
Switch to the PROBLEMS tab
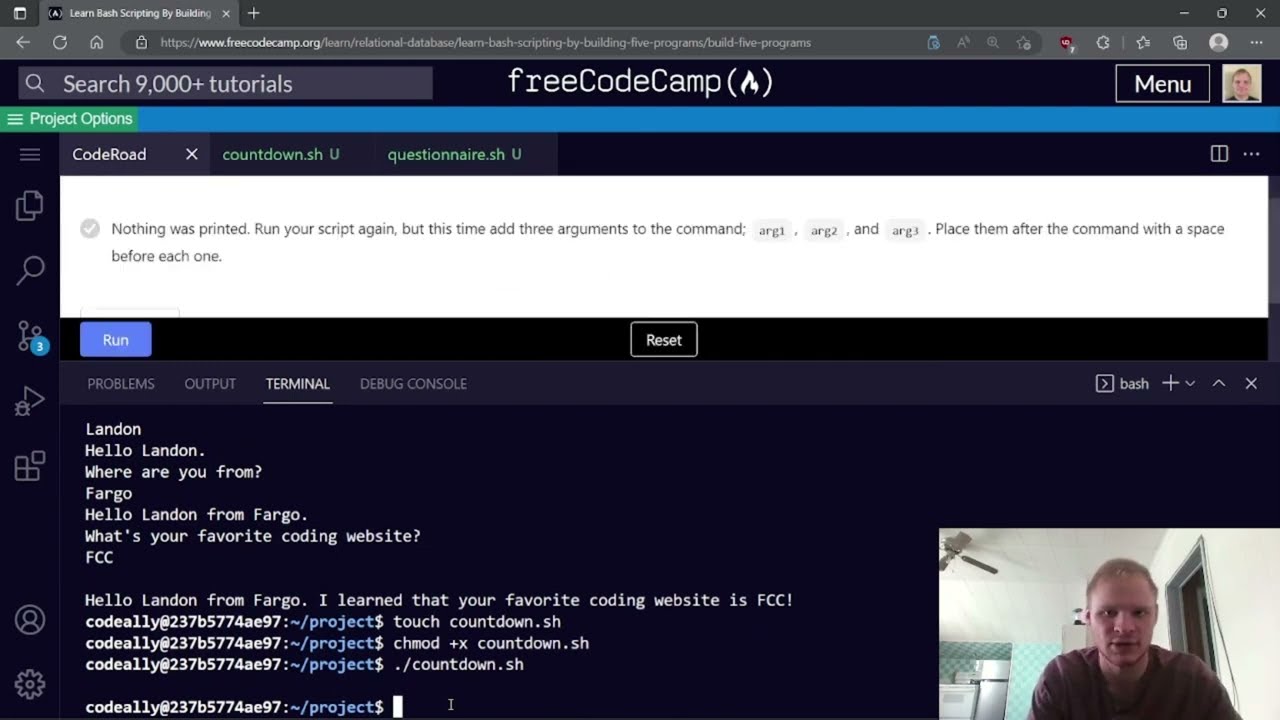point(121,383)
